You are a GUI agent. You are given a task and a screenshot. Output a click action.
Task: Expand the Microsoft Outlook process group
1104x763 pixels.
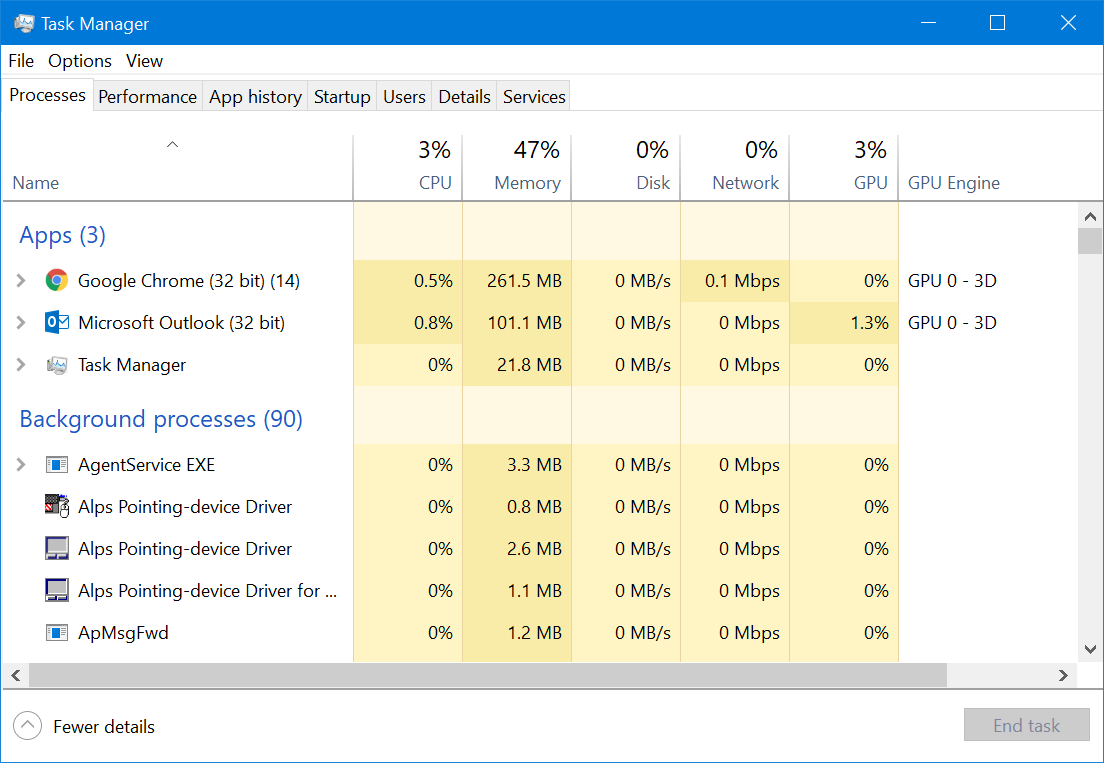click(21, 323)
